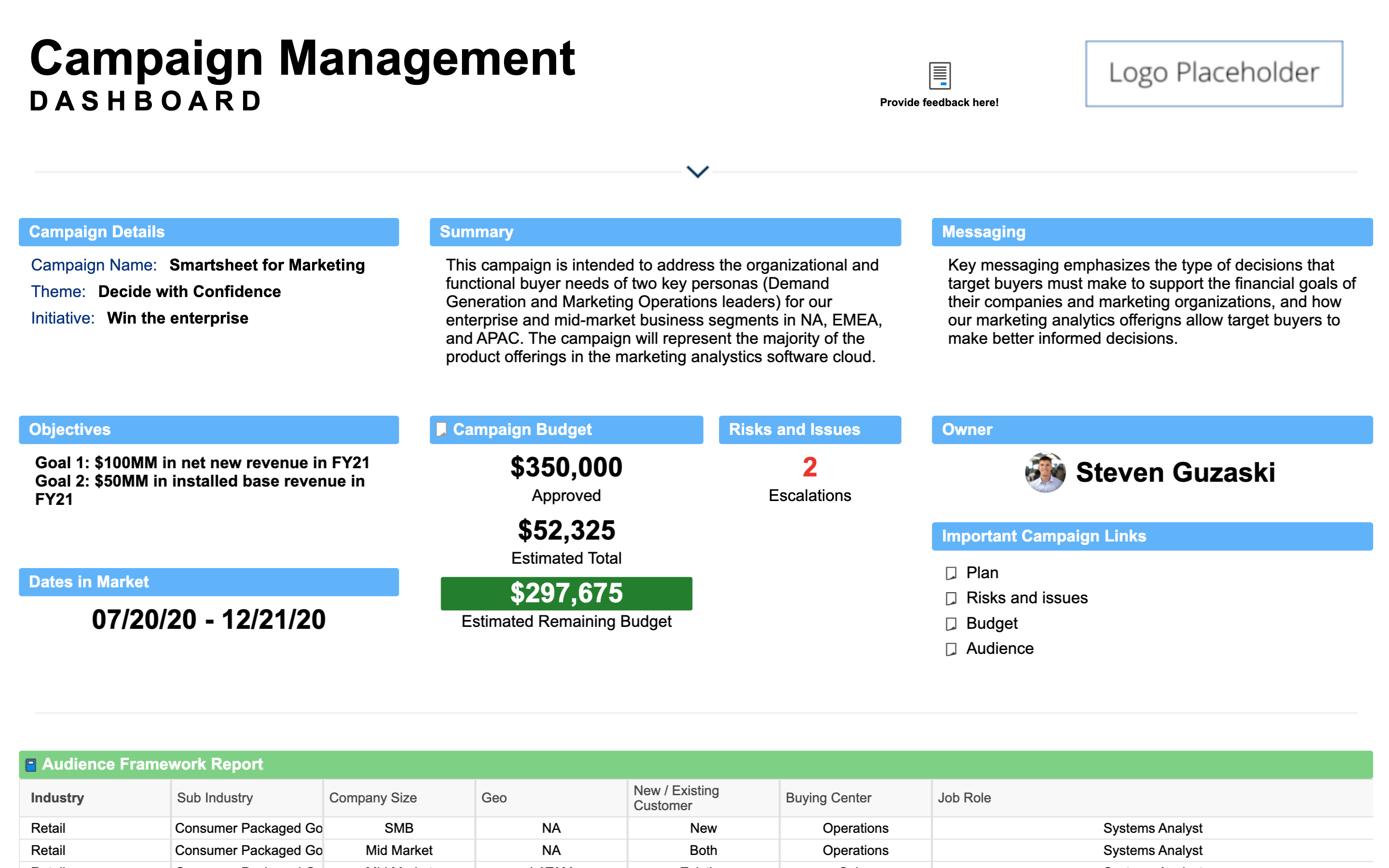Click the Dates in Market header
1389x868 pixels.
pyautogui.click(x=209, y=582)
